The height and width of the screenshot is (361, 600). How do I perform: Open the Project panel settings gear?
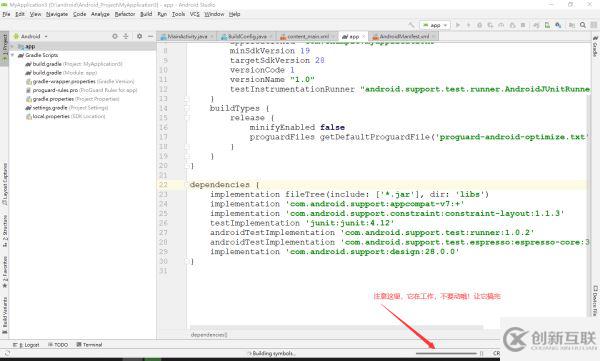[x=139, y=36]
